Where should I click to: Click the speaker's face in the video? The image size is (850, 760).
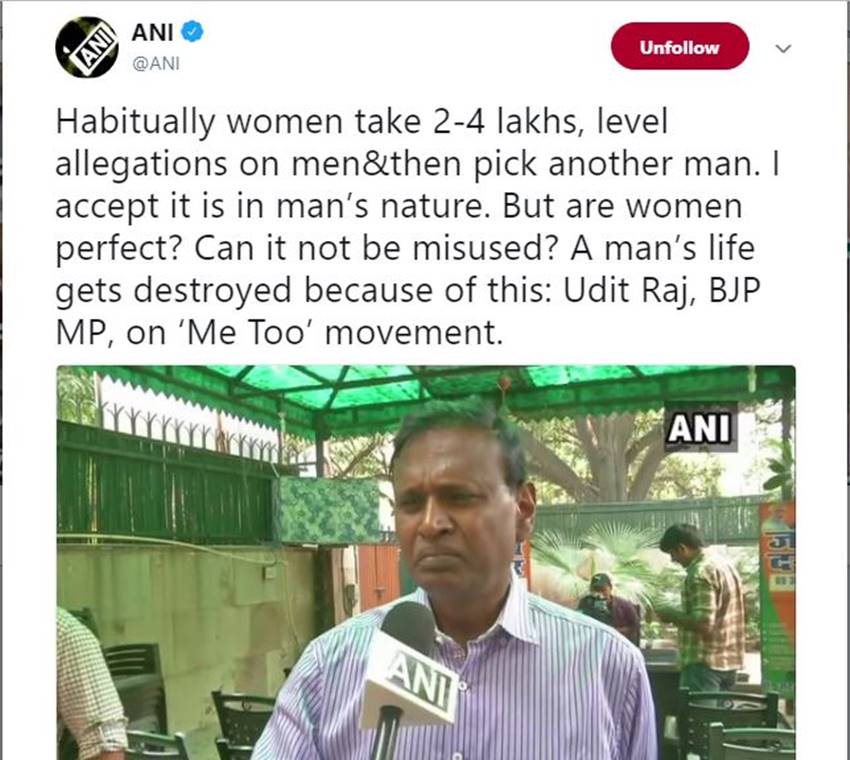(x=458, y=520)
